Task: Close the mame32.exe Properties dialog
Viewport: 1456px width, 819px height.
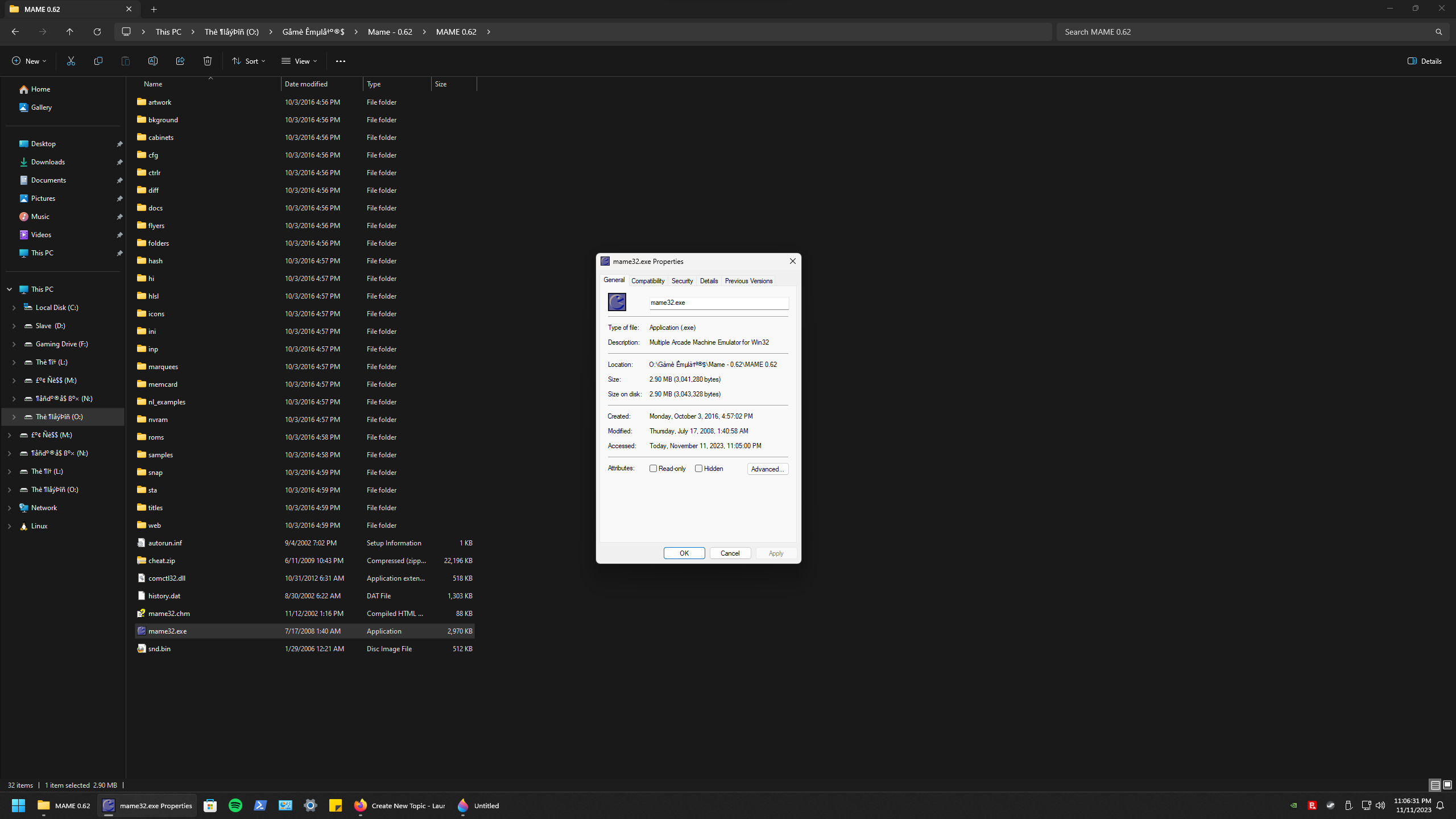Action: coord(792,261)
